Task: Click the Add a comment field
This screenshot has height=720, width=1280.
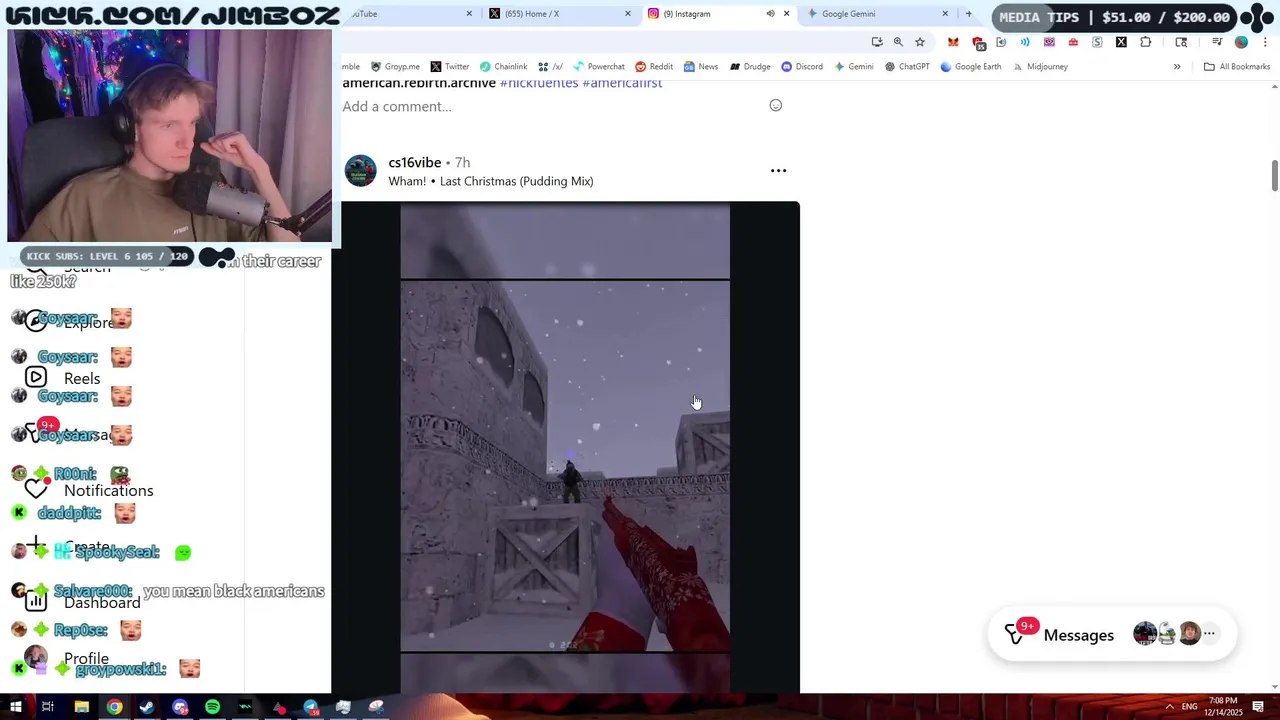Action: (x=550, y=106)
